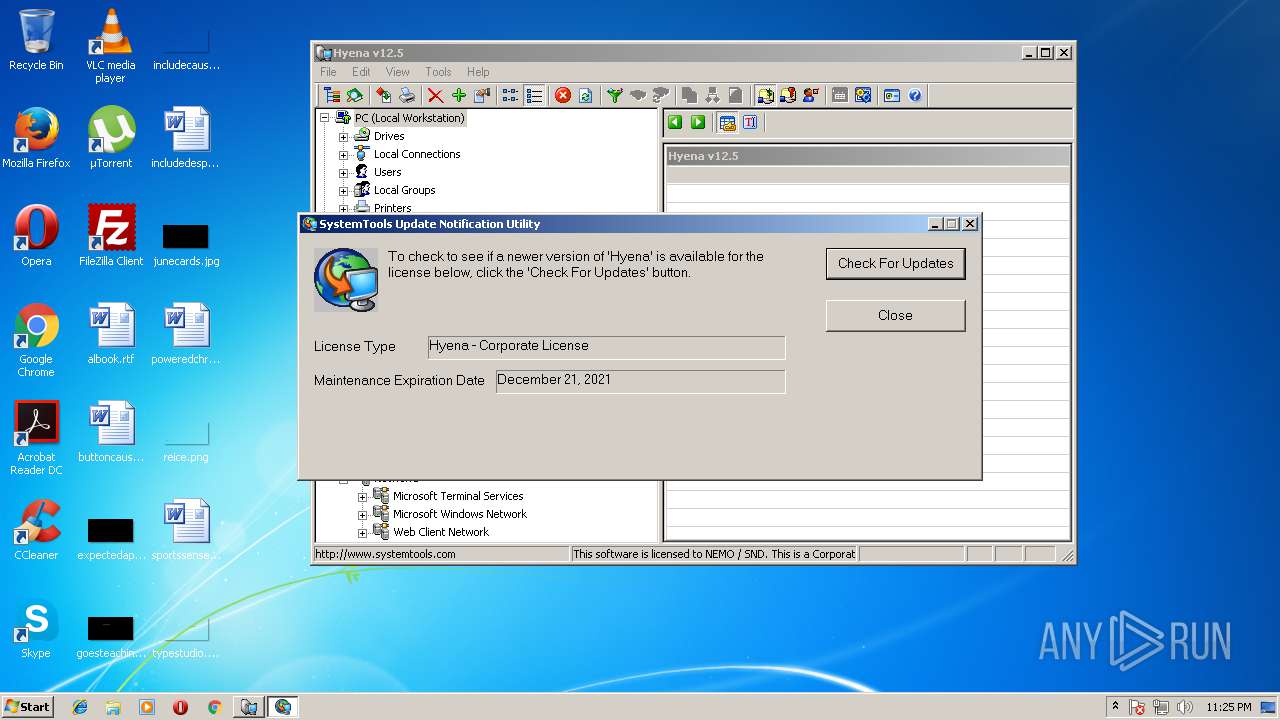The width and height of the screenshot is (1280, 720).
Task: Open the View menu in Hyena
Action: pos(398,72)
